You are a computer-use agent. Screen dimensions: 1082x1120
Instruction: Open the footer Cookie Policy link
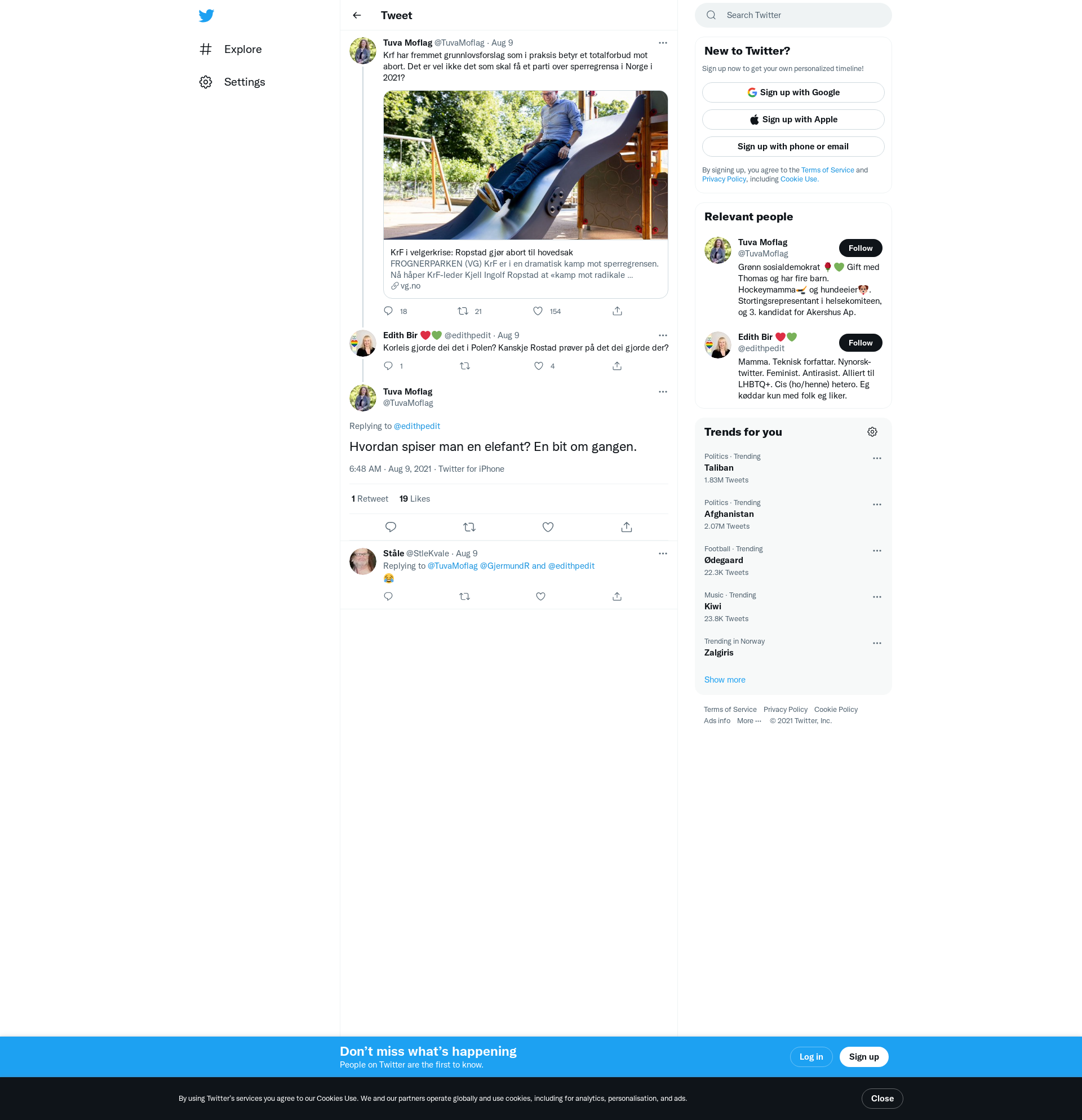[x=835, y=710]
